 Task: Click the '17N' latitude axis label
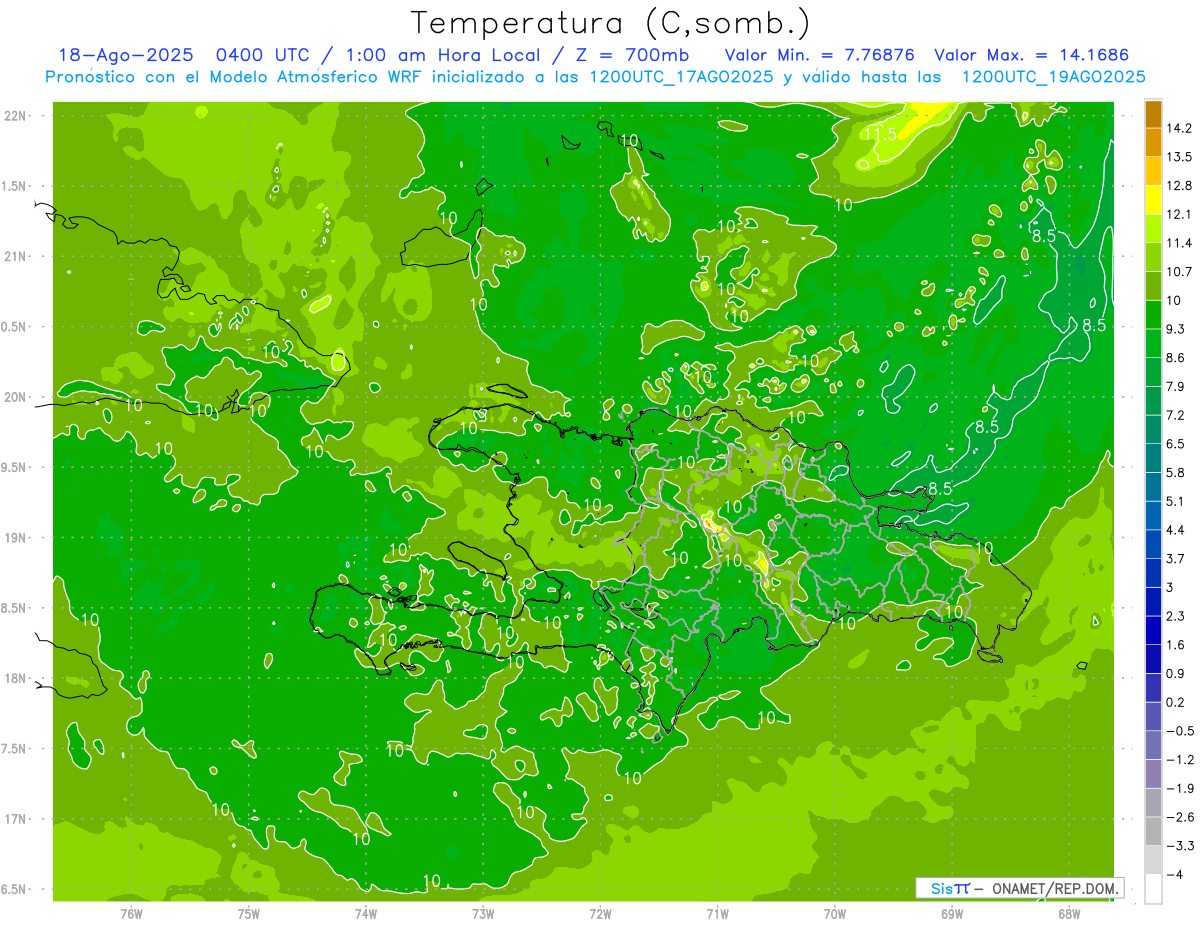tap(16, 819)
